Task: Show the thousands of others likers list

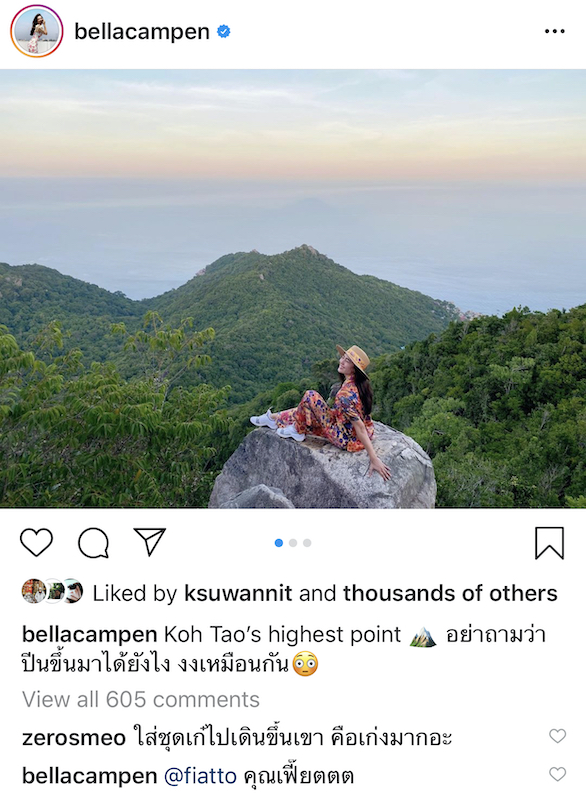Action: pyautogui.click(x=450, y=593)
